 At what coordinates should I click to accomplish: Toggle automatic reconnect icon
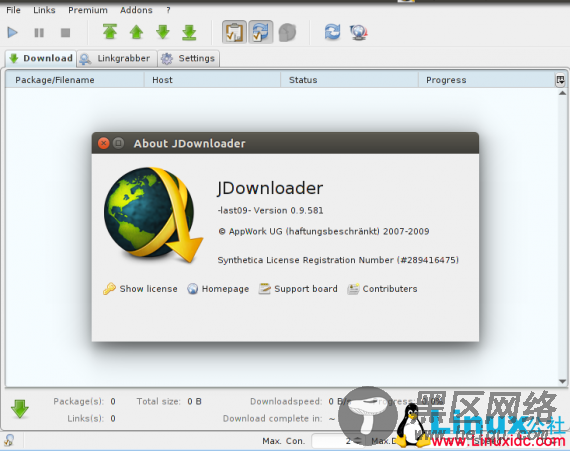tap(261, 32)
